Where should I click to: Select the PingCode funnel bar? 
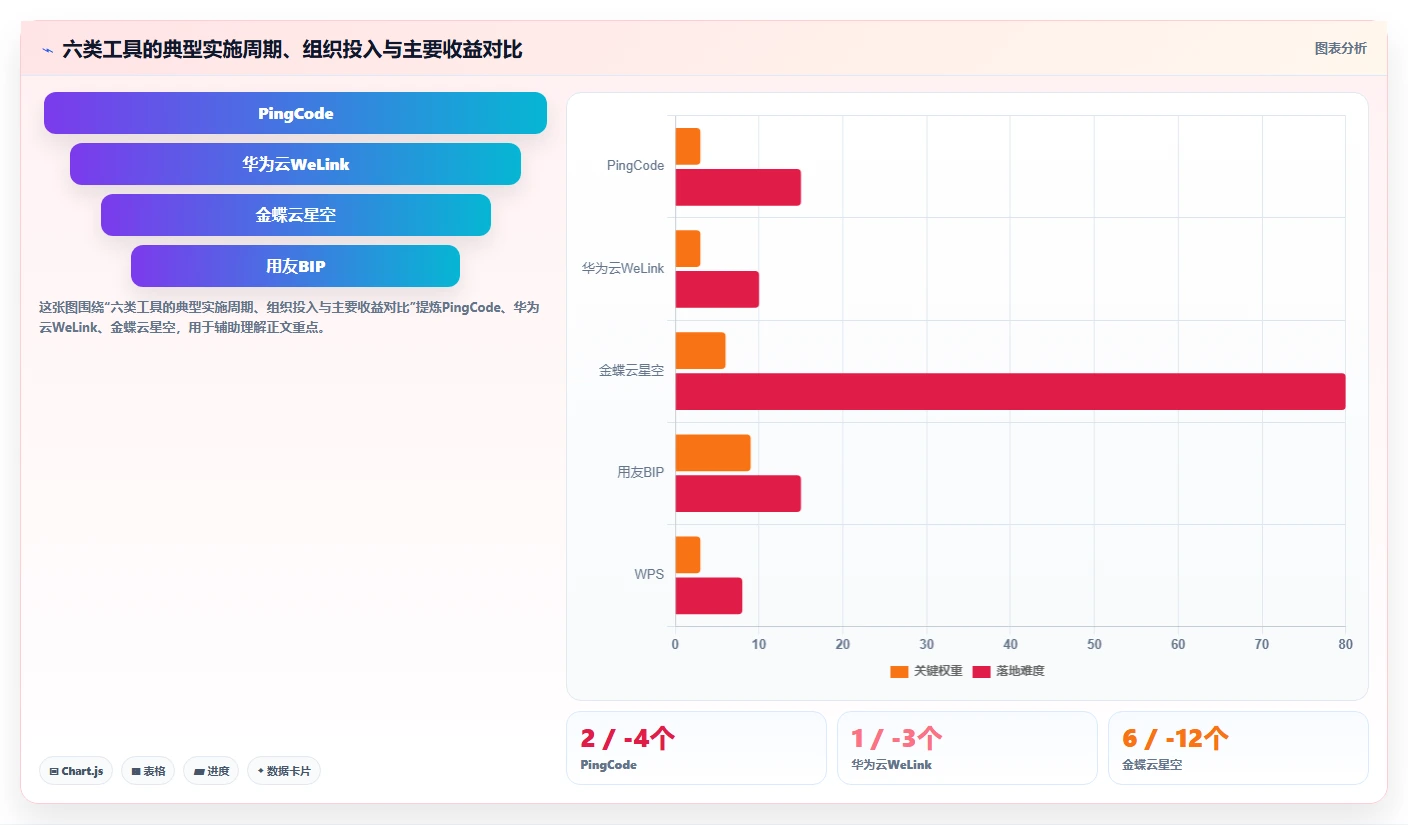[295, 113]
